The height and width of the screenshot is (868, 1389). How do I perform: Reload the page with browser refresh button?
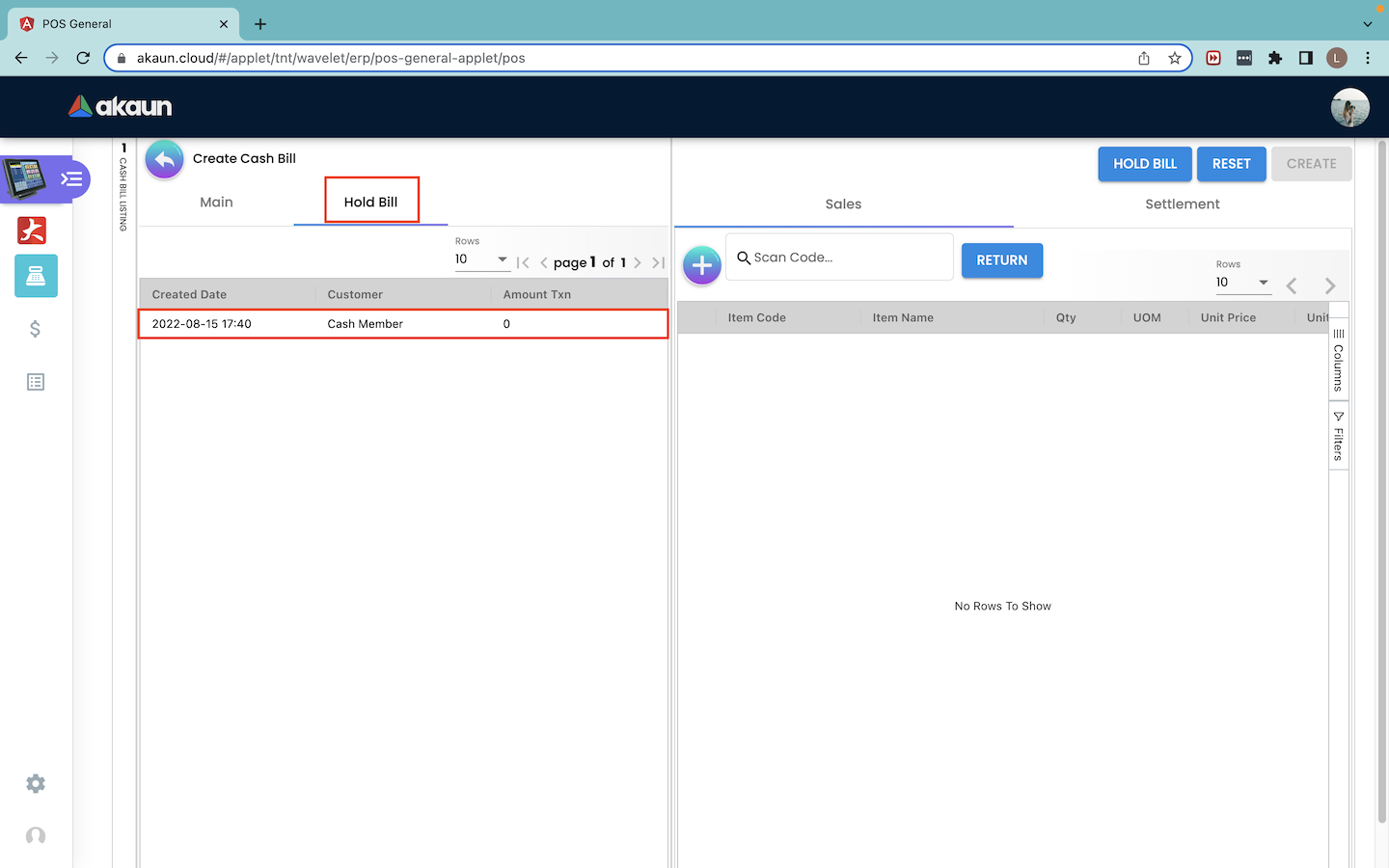coord(83,58)
